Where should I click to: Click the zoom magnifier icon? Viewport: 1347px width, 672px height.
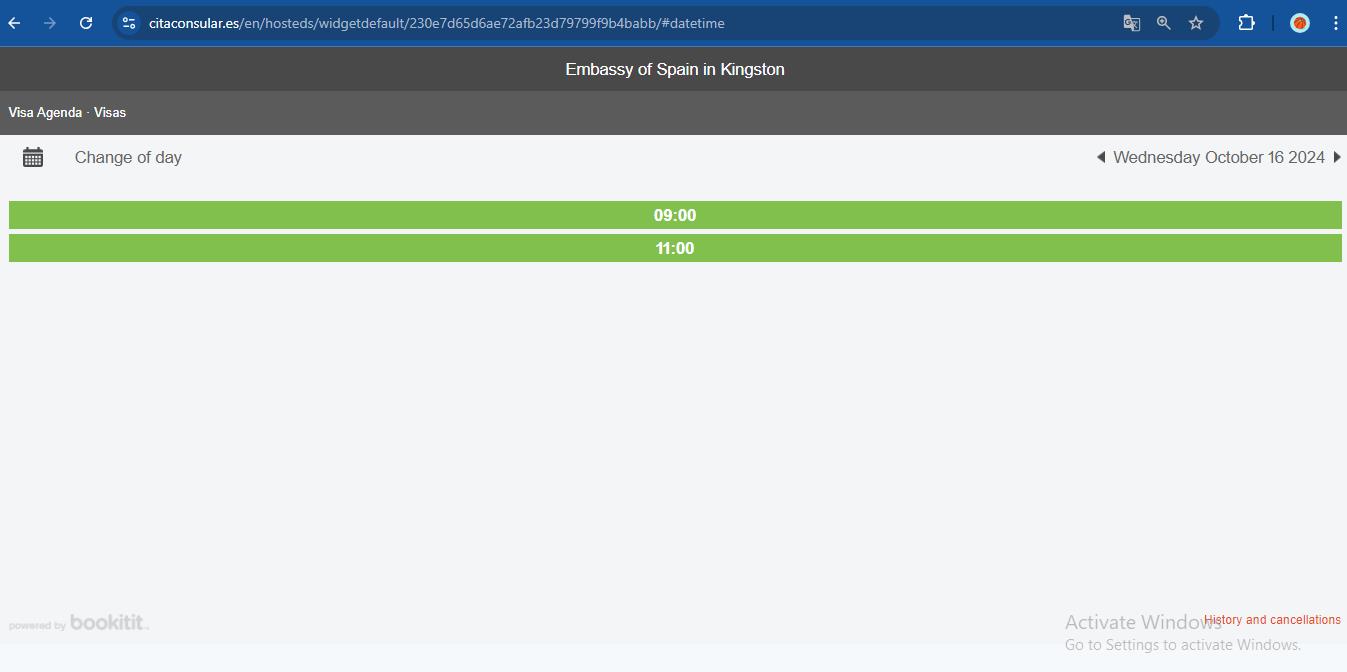(1163, 23)
